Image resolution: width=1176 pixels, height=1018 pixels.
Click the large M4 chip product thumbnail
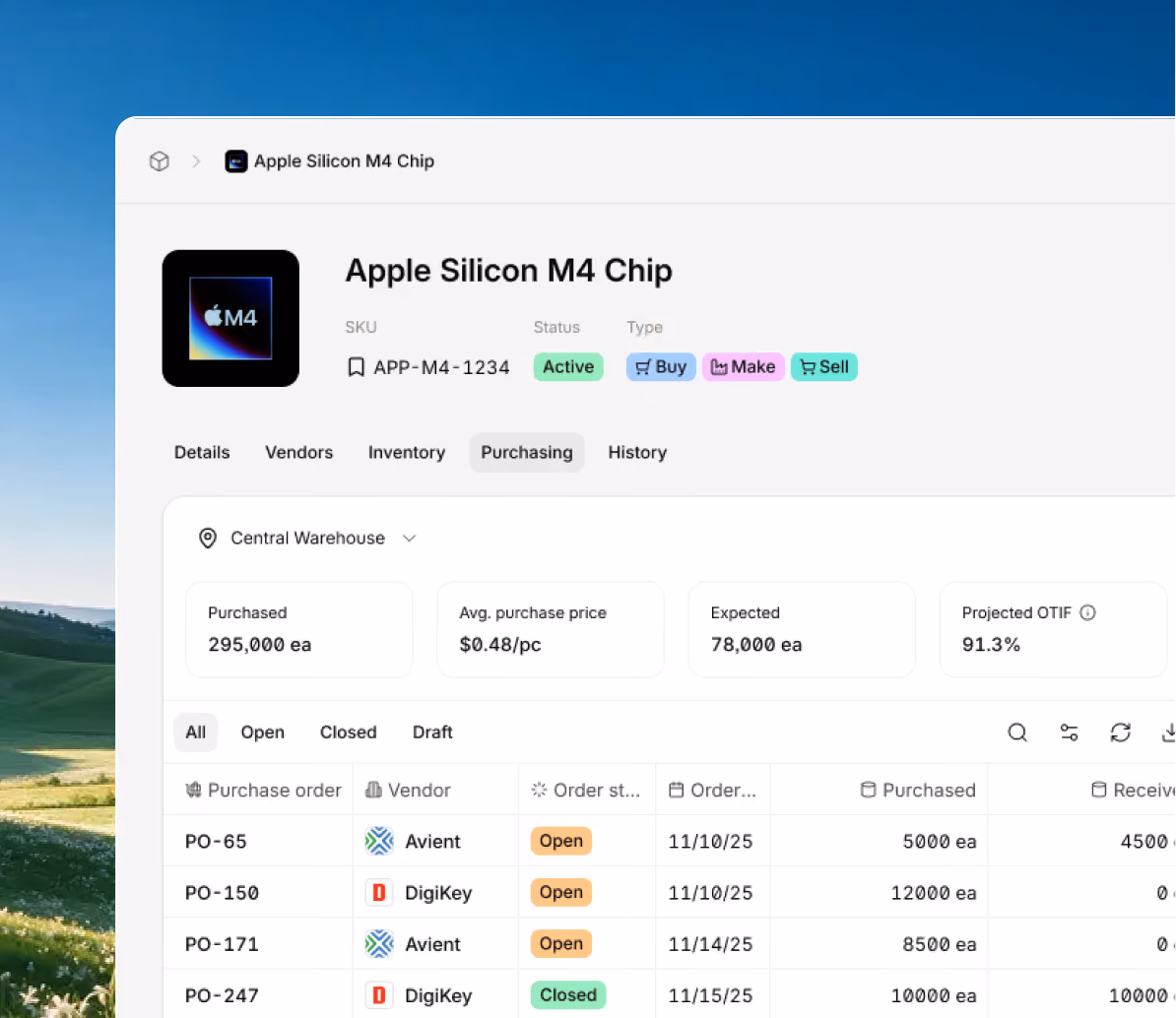[x=231, y=319]
